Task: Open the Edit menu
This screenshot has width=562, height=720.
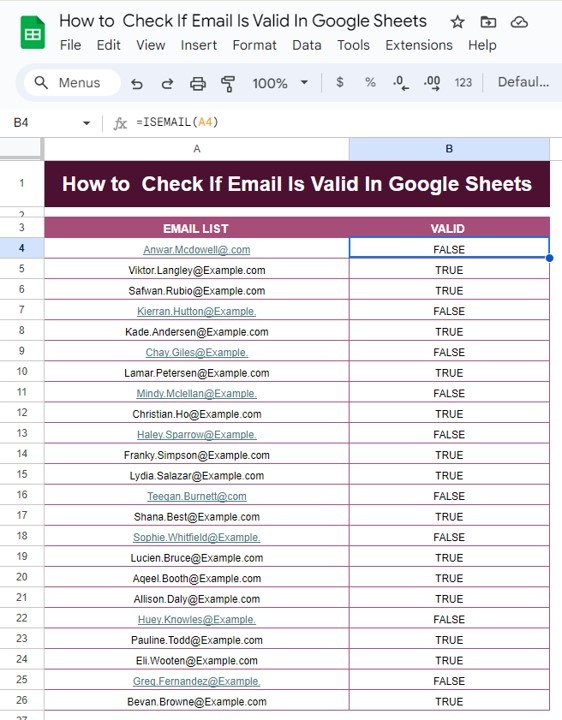Action: tap(108, 45)
